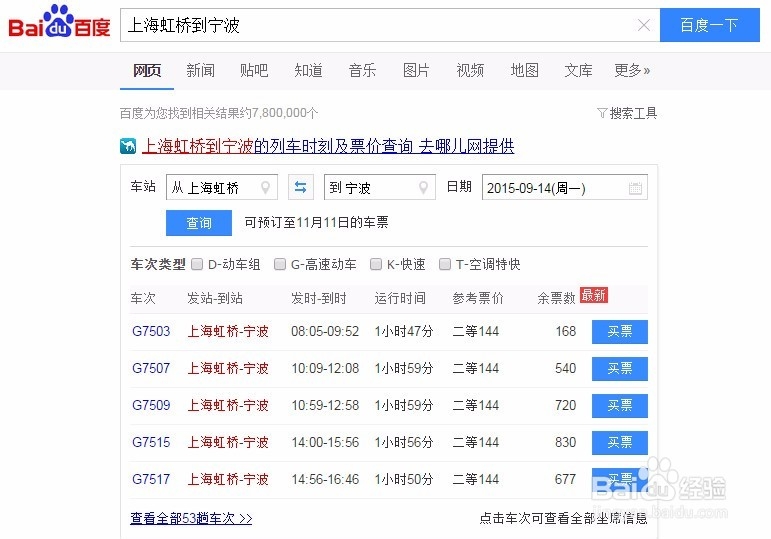Click the 查询 button
Screen dimensions: 771x539
coord(199,223)
